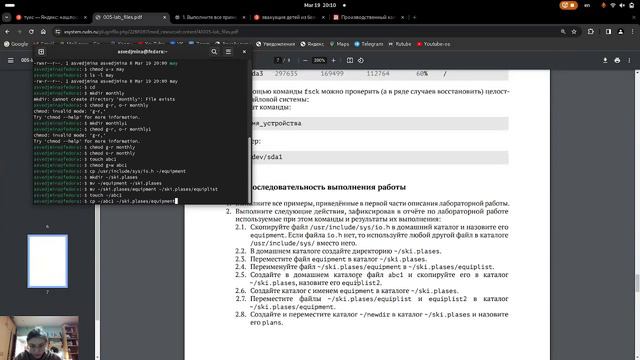Open the tab search dropdown arrow
The width and height of the screenshot is (640, 360).
pyautogui.click(x=7, y=18)
